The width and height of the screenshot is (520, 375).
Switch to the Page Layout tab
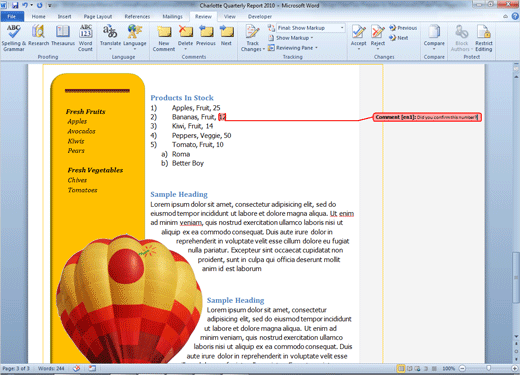click(x=98, y=16)
